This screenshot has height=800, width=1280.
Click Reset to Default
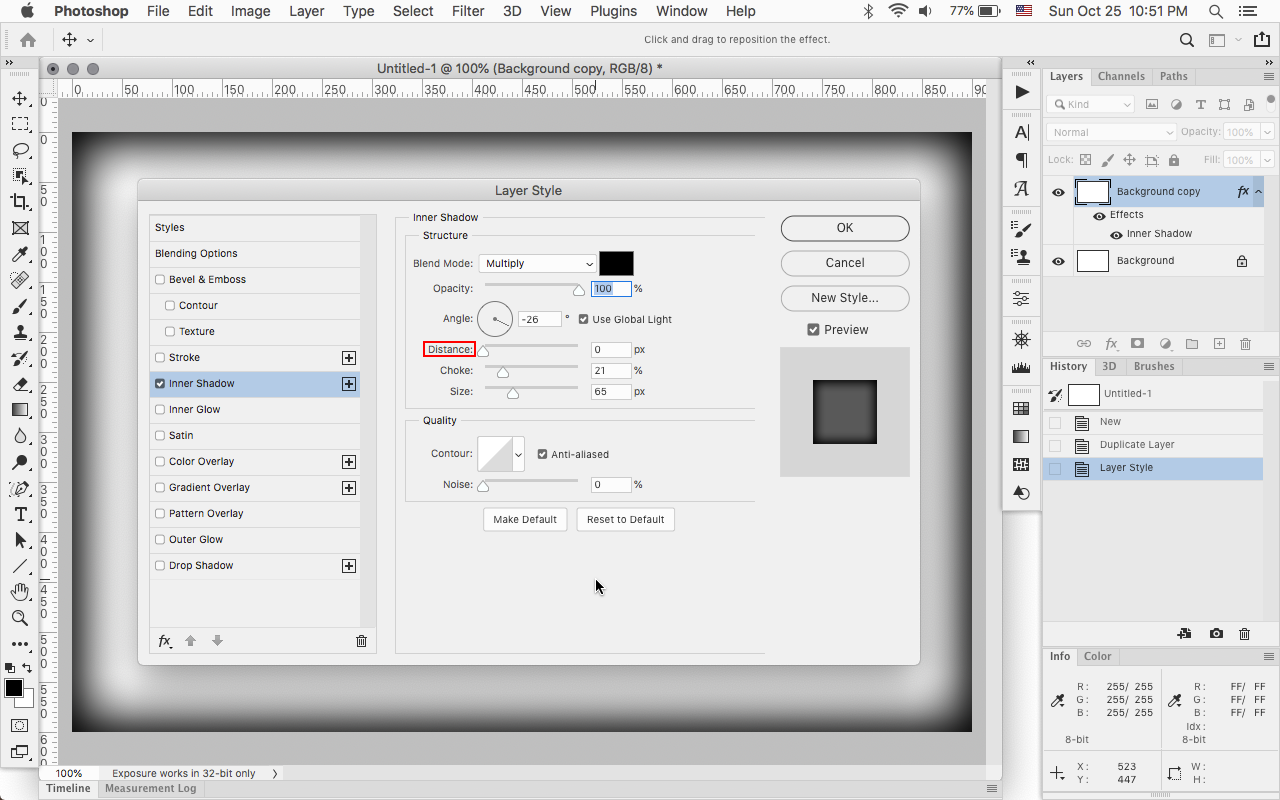[x=625, y=519]
